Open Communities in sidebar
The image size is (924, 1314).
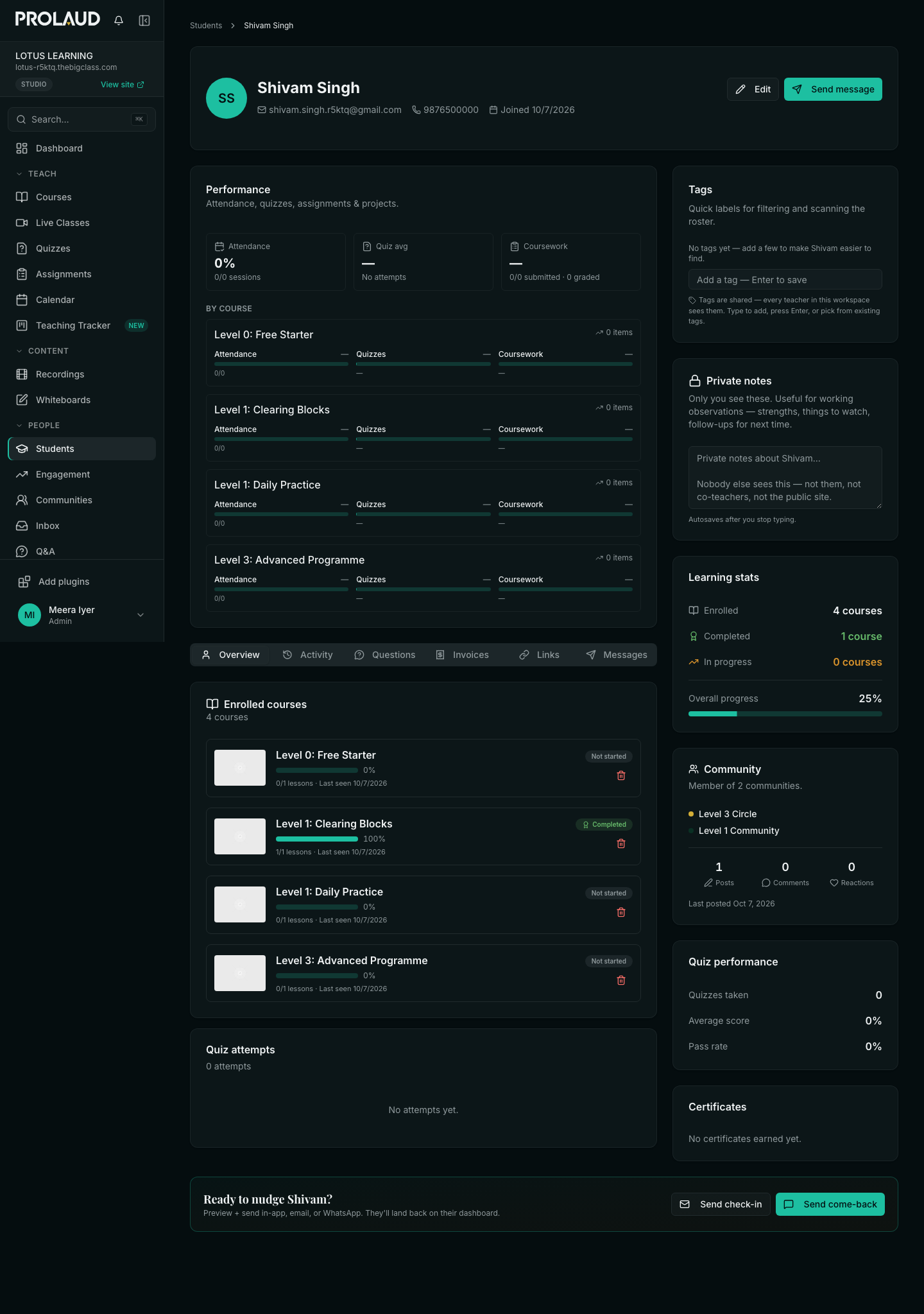point(81,500)
